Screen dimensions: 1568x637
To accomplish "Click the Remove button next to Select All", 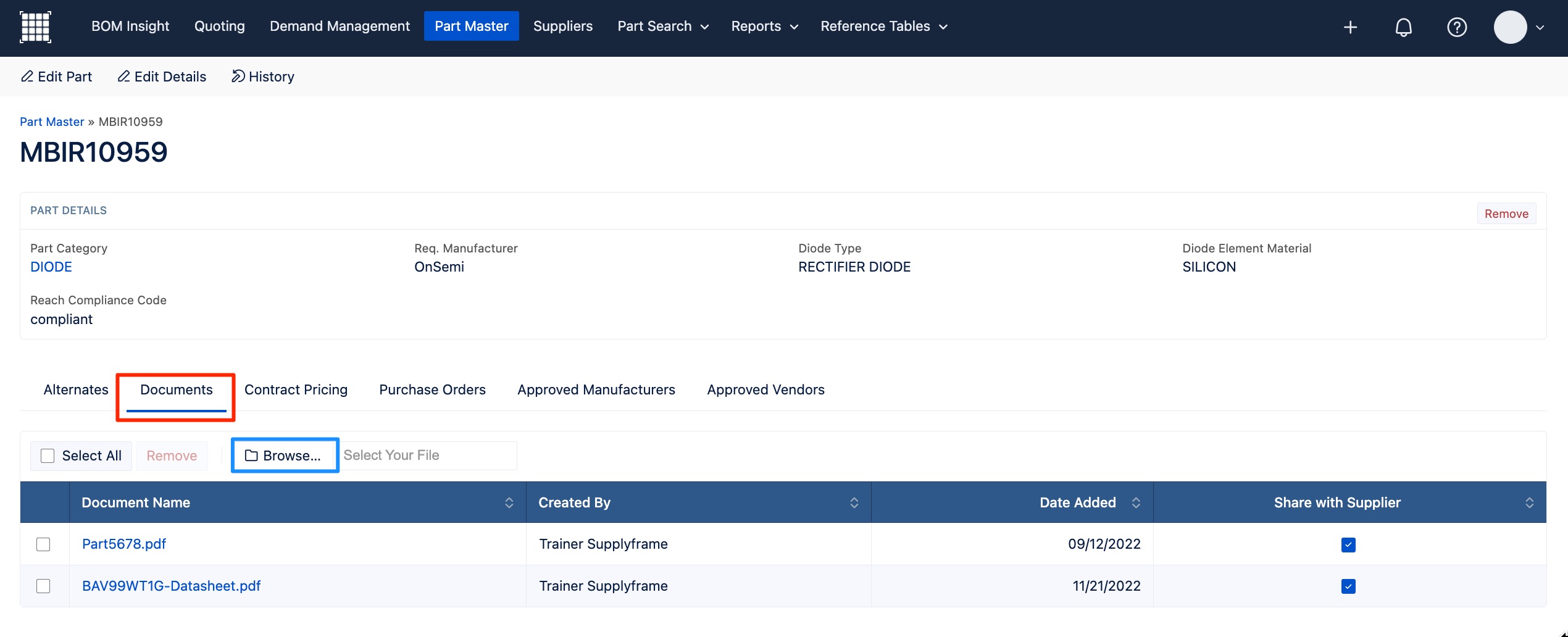I will (172, 456).
